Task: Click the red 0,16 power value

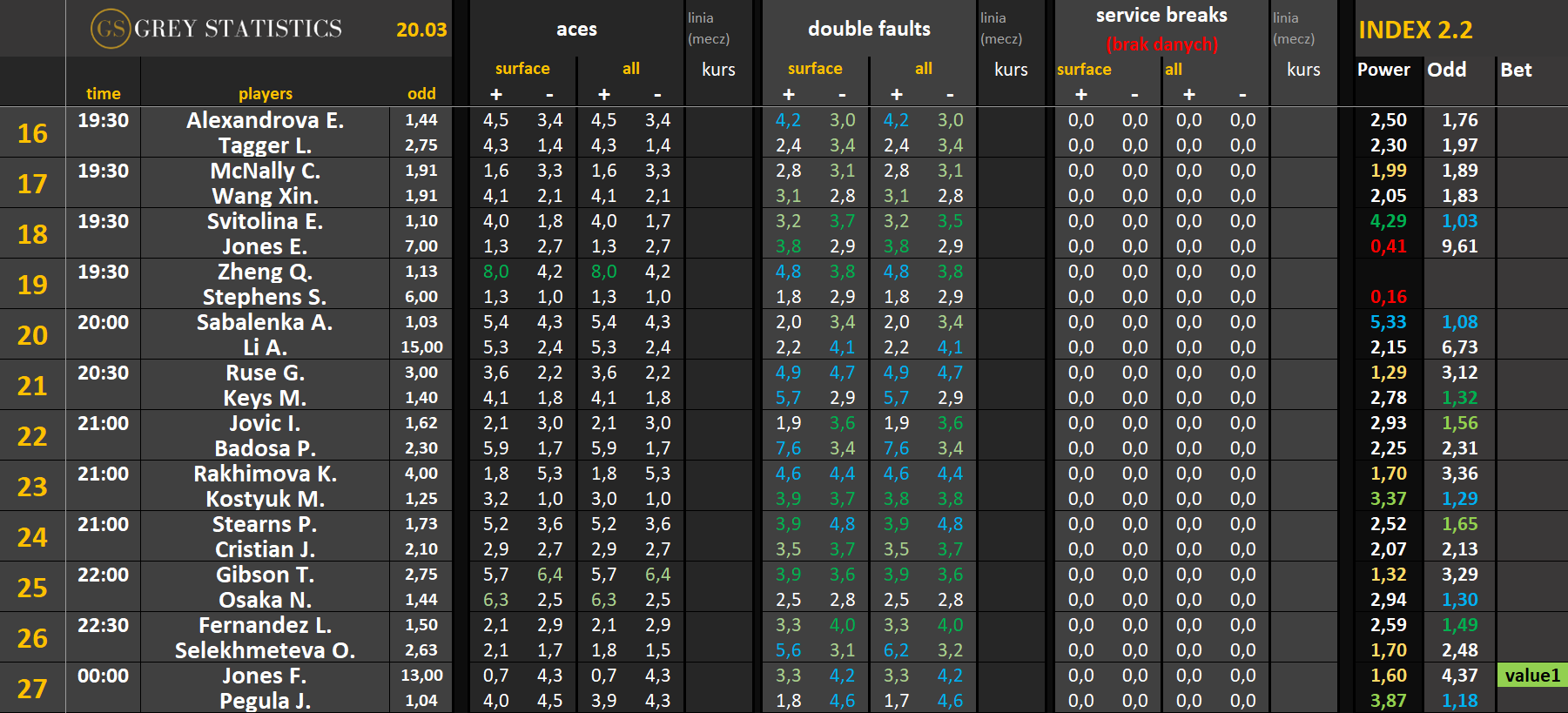Action: [1388, 297]
